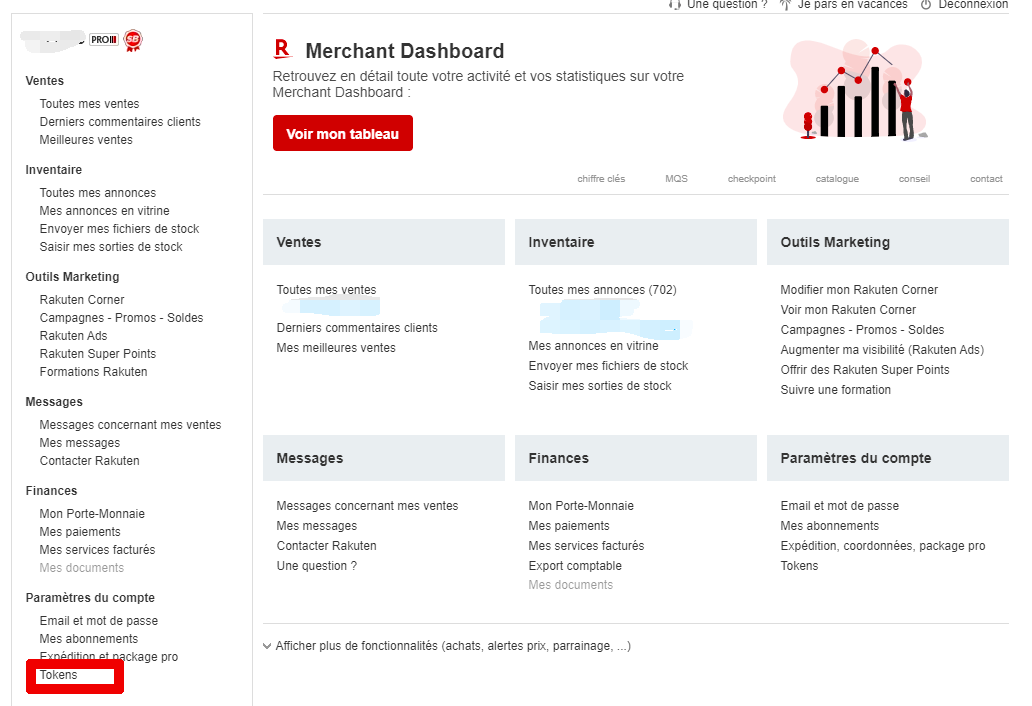
Task: Select Formations Rakuten in the sidebar
Action: pyautogui.click(x=93, y=372)
